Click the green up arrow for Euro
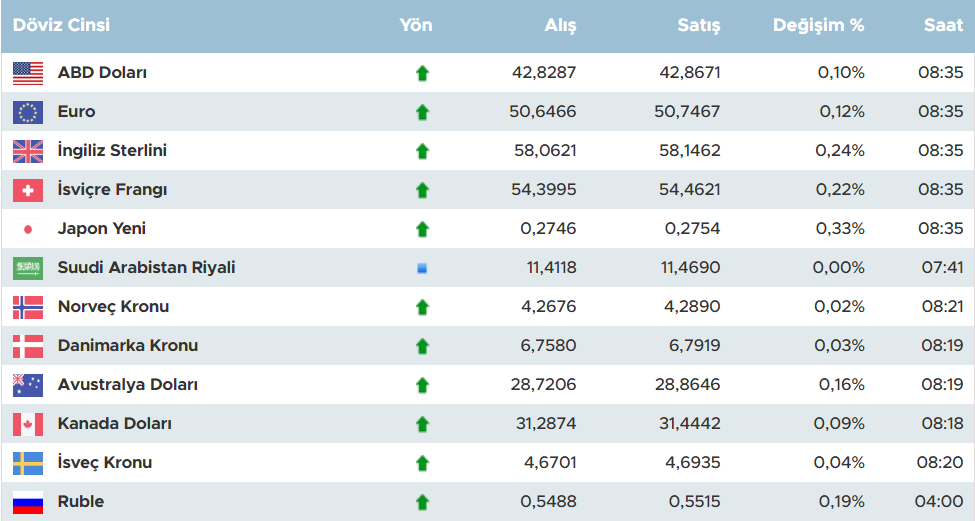Viewport: 975px width, 521px height. tap(422, 112)
